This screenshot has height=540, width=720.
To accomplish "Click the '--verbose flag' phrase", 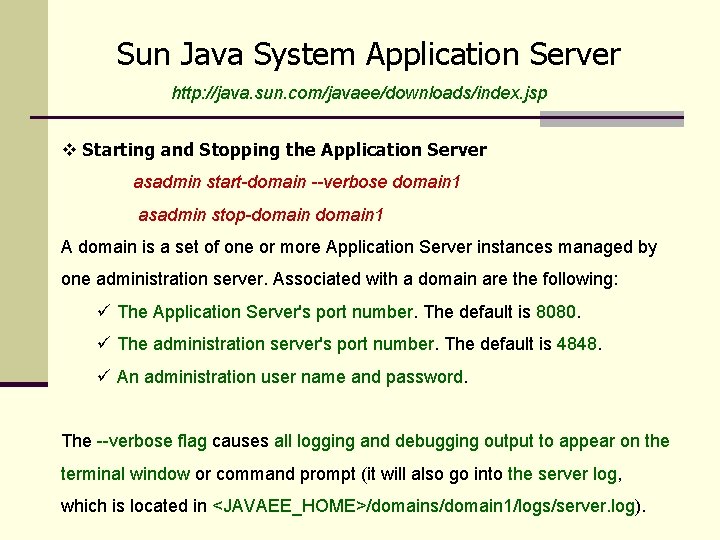I will [x=152, y=441].
